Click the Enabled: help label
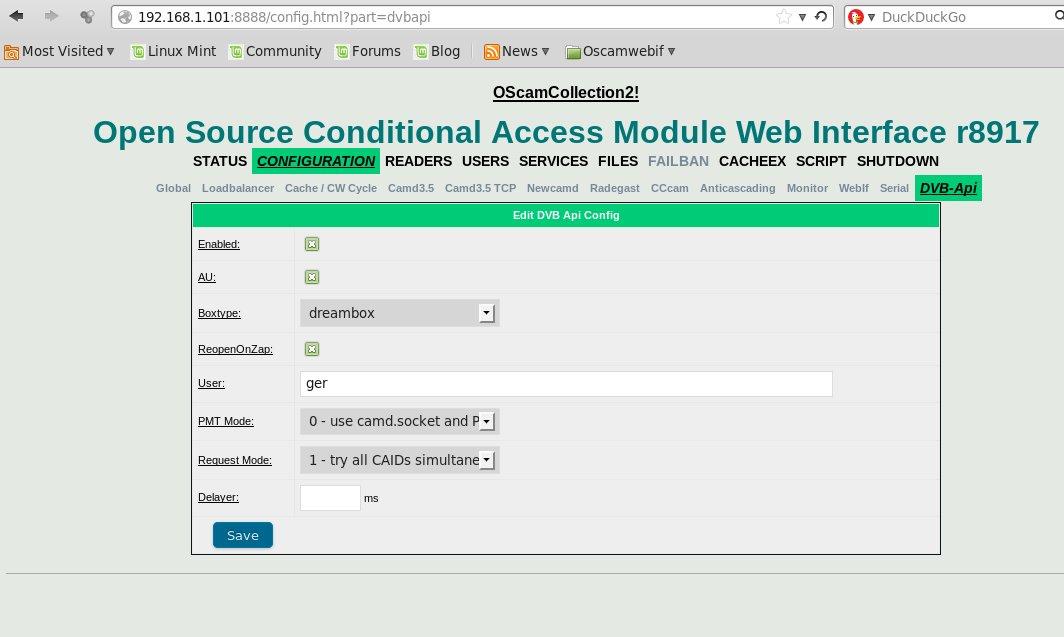1064x637 pixels. (218, 244)
